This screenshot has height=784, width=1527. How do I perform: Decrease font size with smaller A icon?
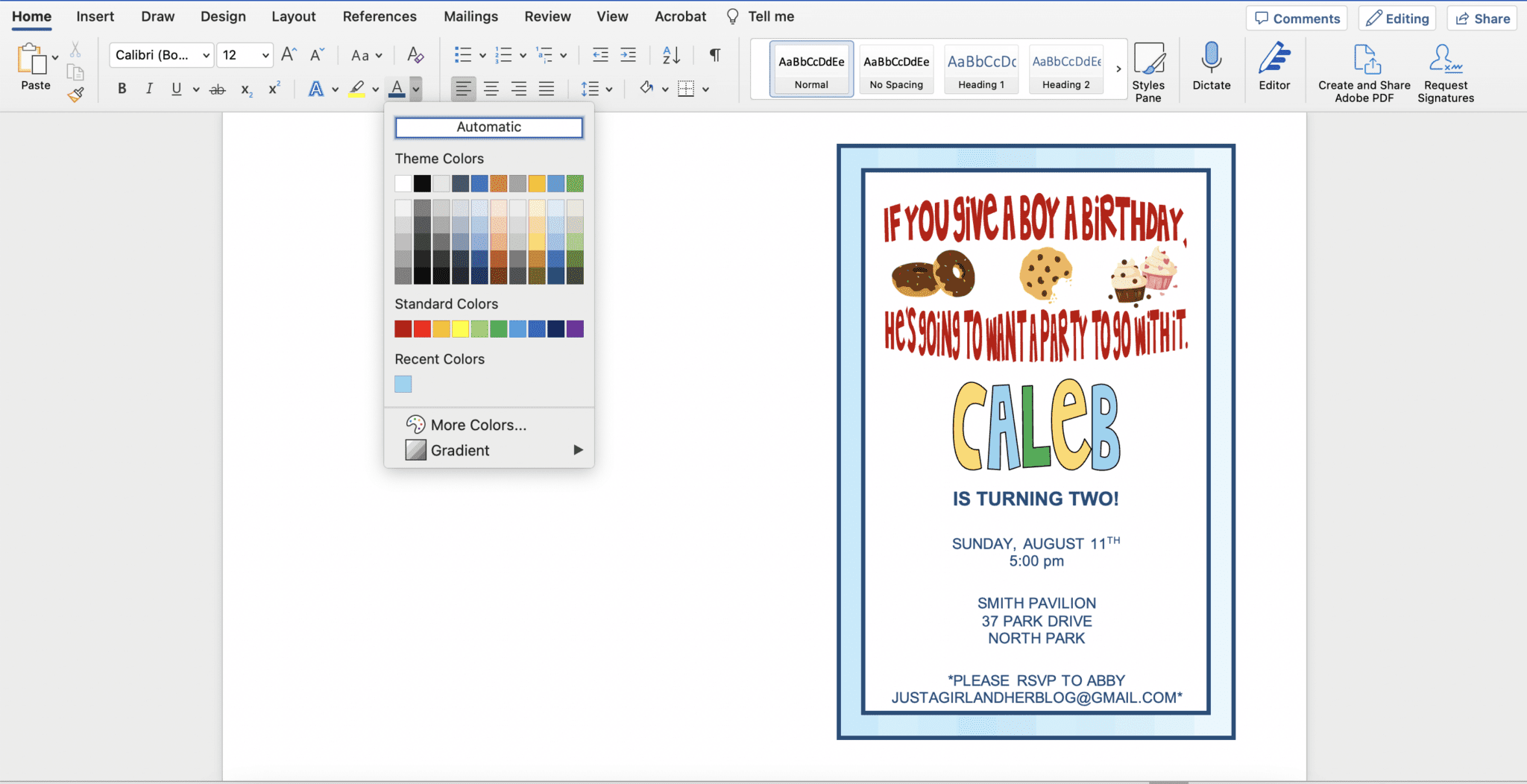pyautogui.click(x=317, y=54)
